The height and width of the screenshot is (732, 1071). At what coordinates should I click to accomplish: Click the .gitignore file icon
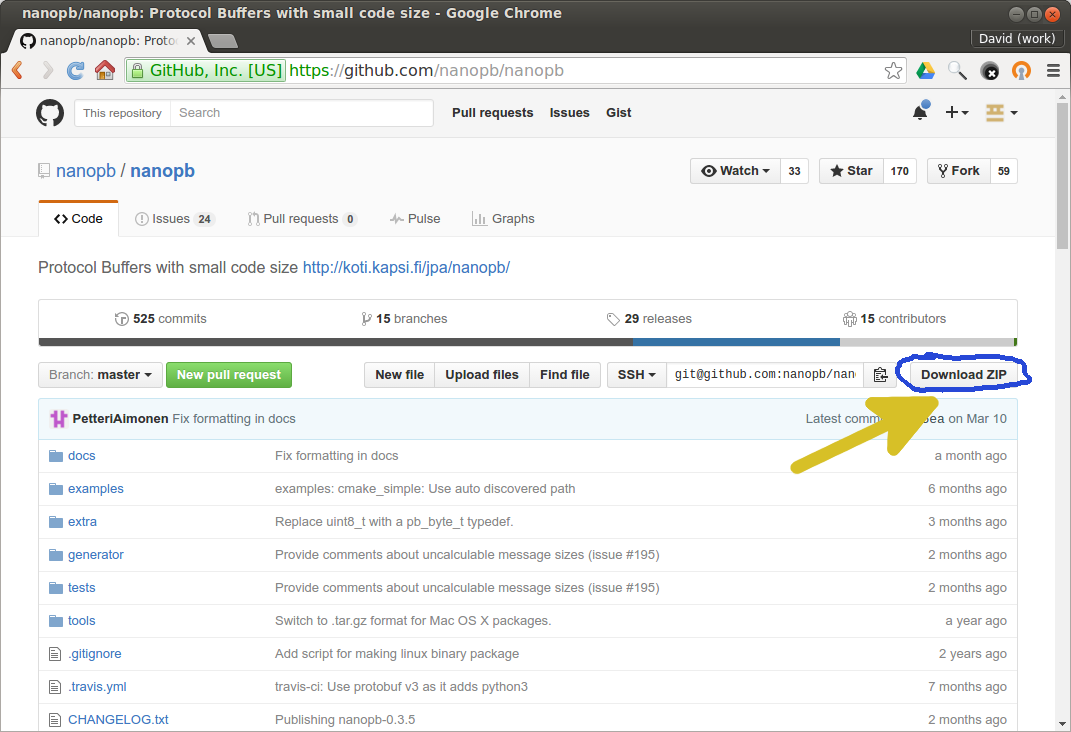point(55,653)
